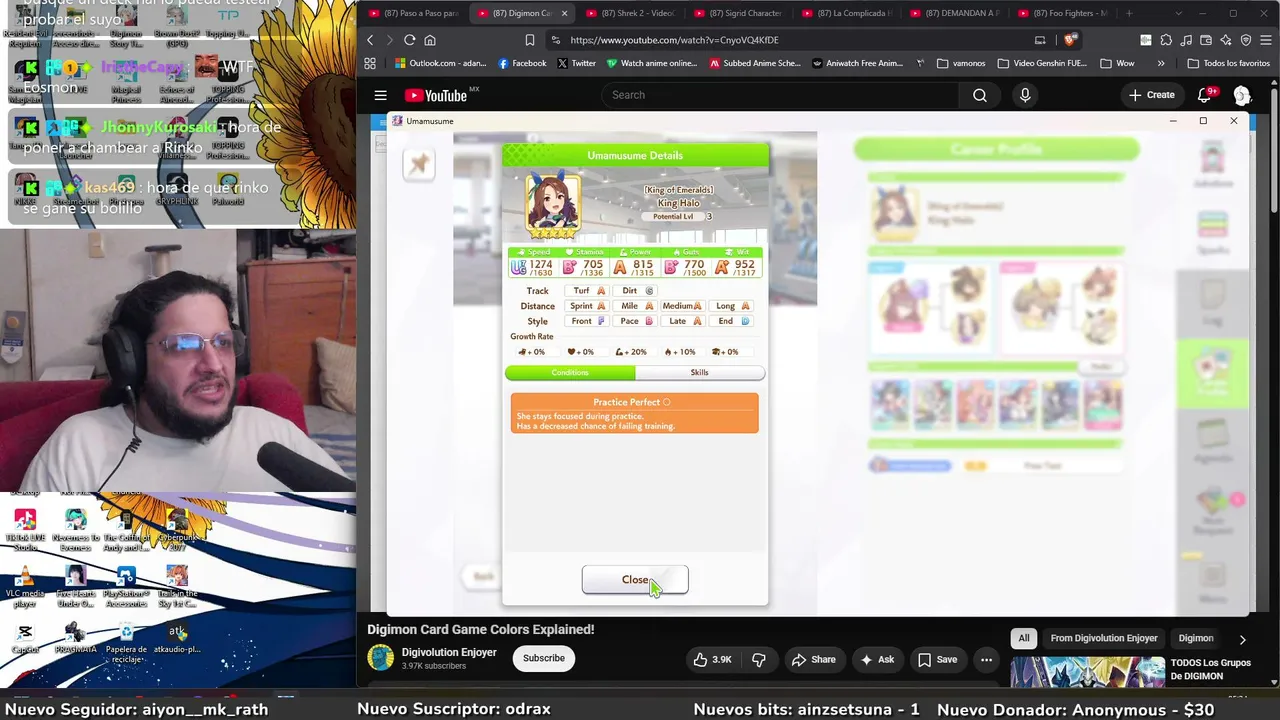Go back in the browser
The width and height of the screenshot is (1280, 720).
[x=370, y=40]
